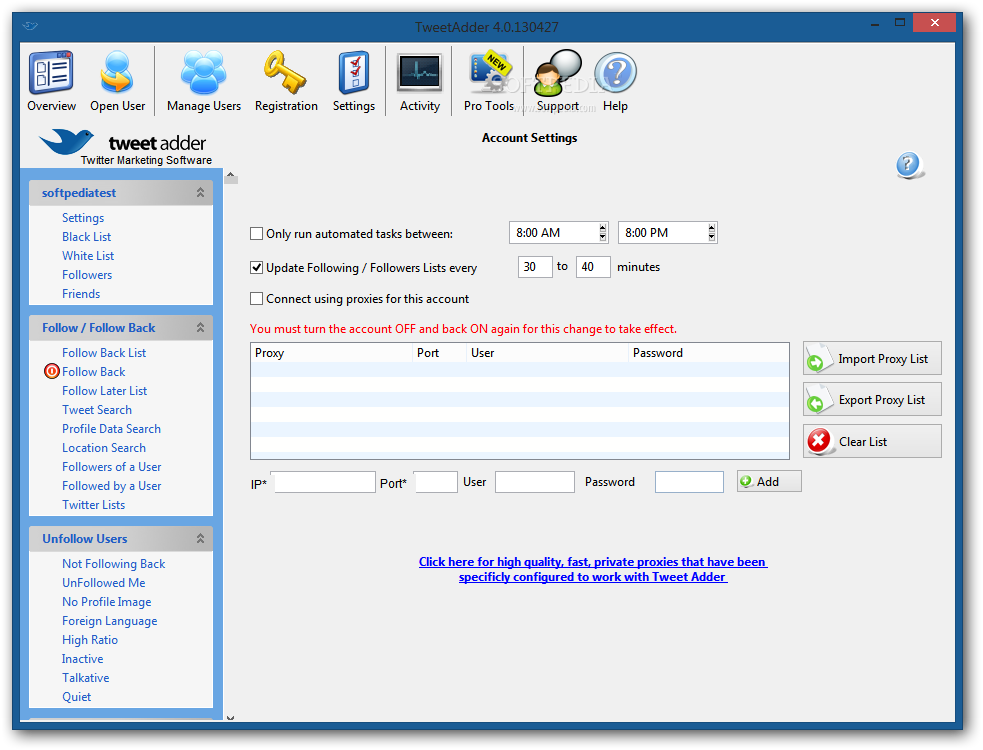The height and width of the screenshot is (750, 983).
Task: Open Manage Users from toolbar
Action: [x=204, y=80]
